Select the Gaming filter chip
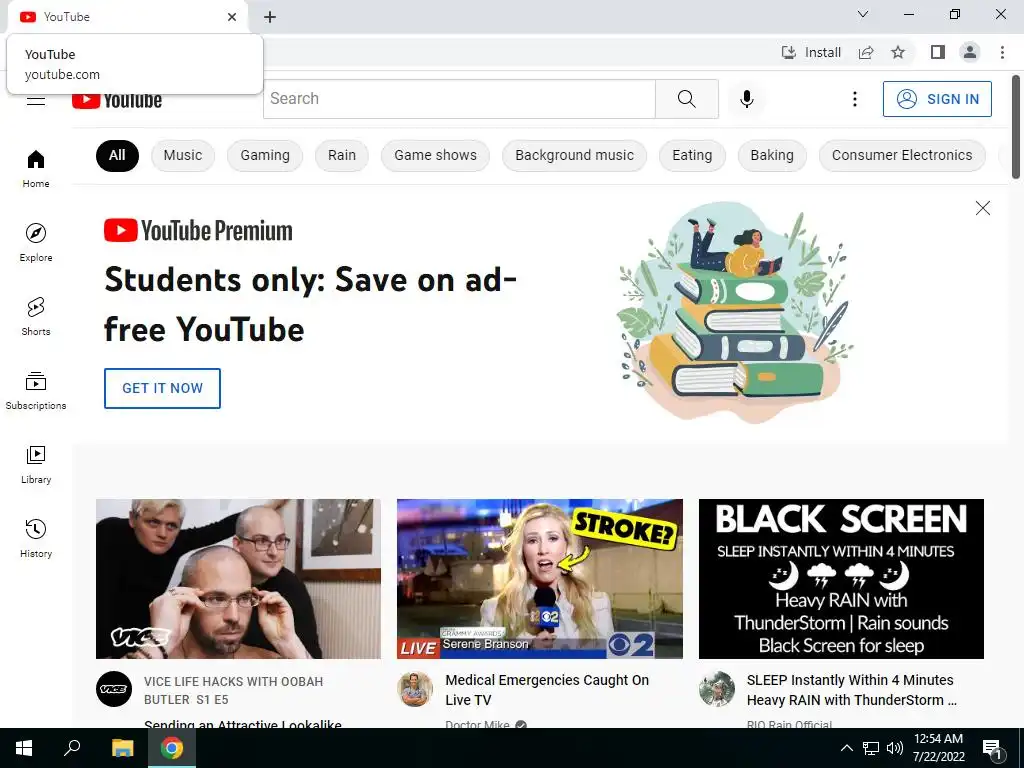Viewport: 1024px width, 768px height. (264, 155)
